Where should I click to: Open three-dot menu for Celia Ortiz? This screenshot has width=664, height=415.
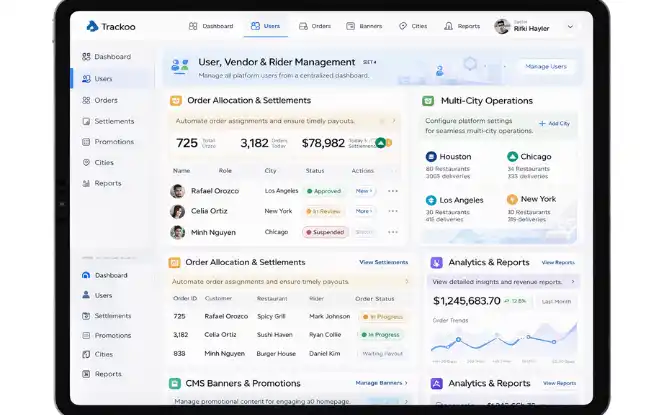coord(393,212)
